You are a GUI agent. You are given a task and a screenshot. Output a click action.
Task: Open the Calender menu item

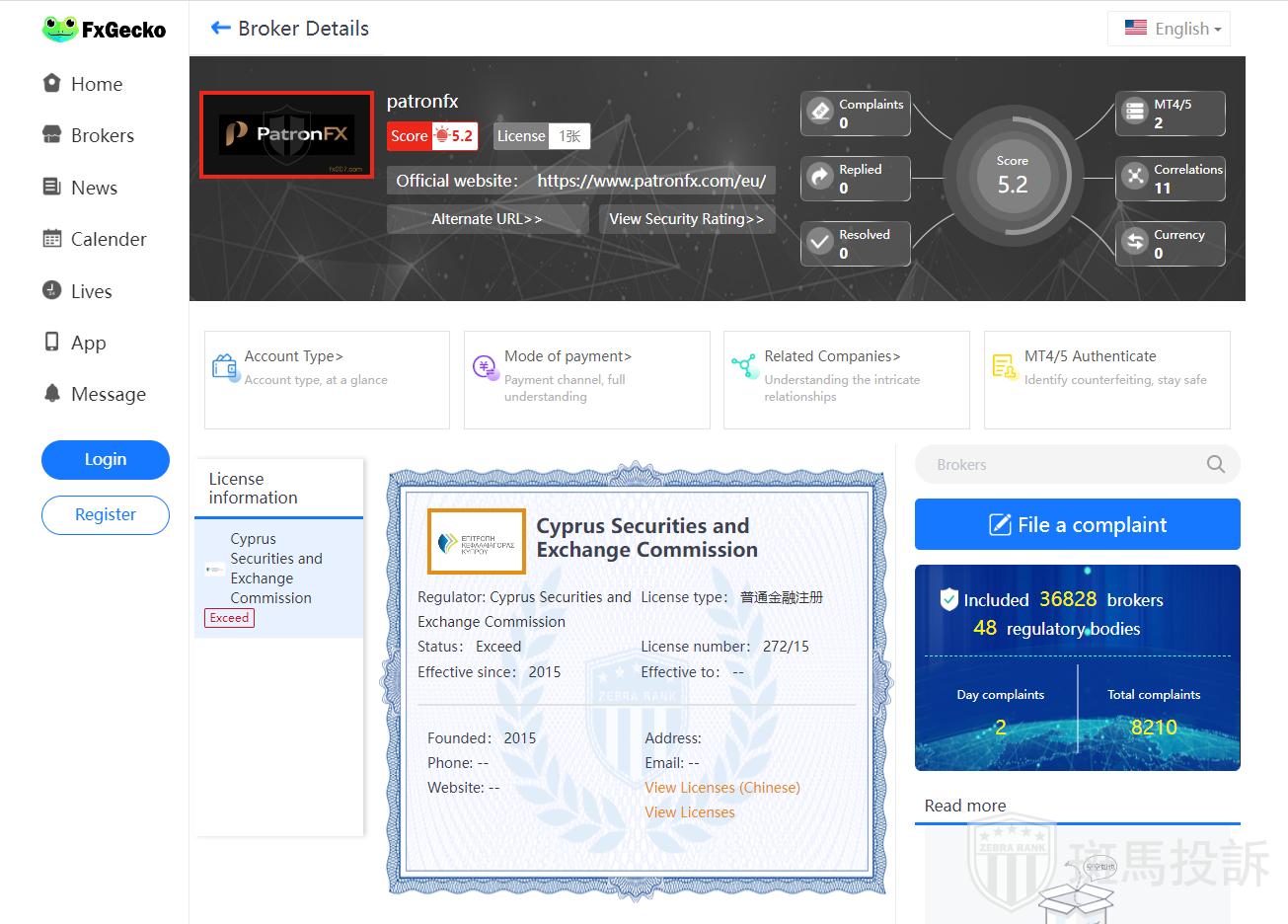(x=108, y=239)
